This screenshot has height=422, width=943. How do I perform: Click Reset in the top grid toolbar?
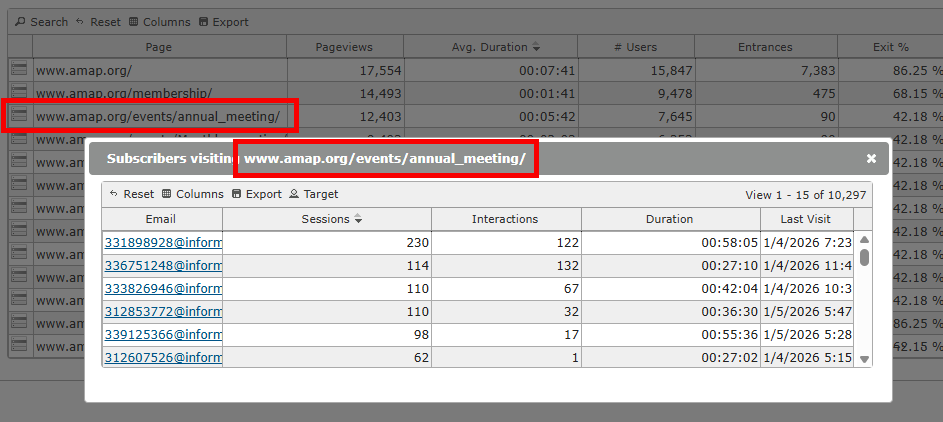click(98, 22)
